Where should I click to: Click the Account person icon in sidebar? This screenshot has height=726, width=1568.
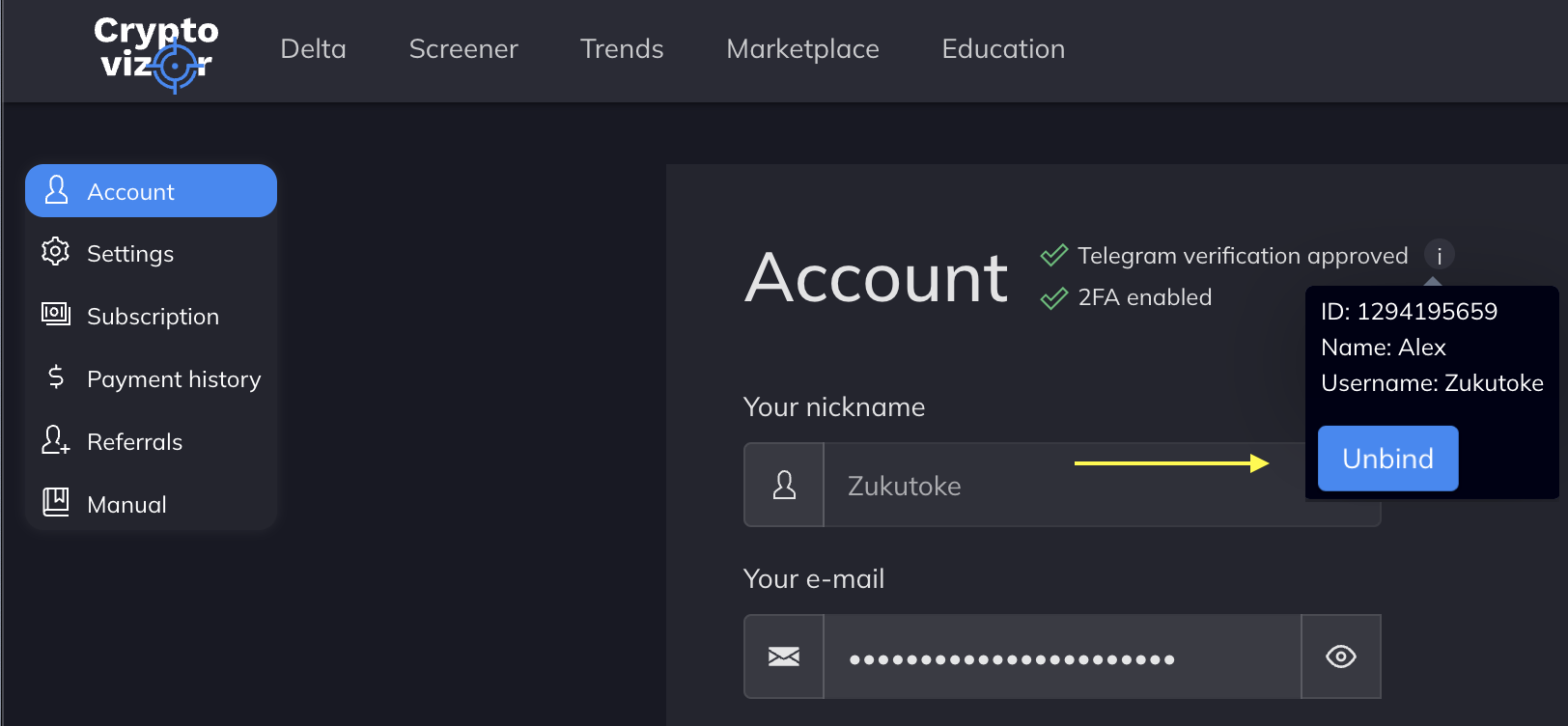click(x=57, y=190)
